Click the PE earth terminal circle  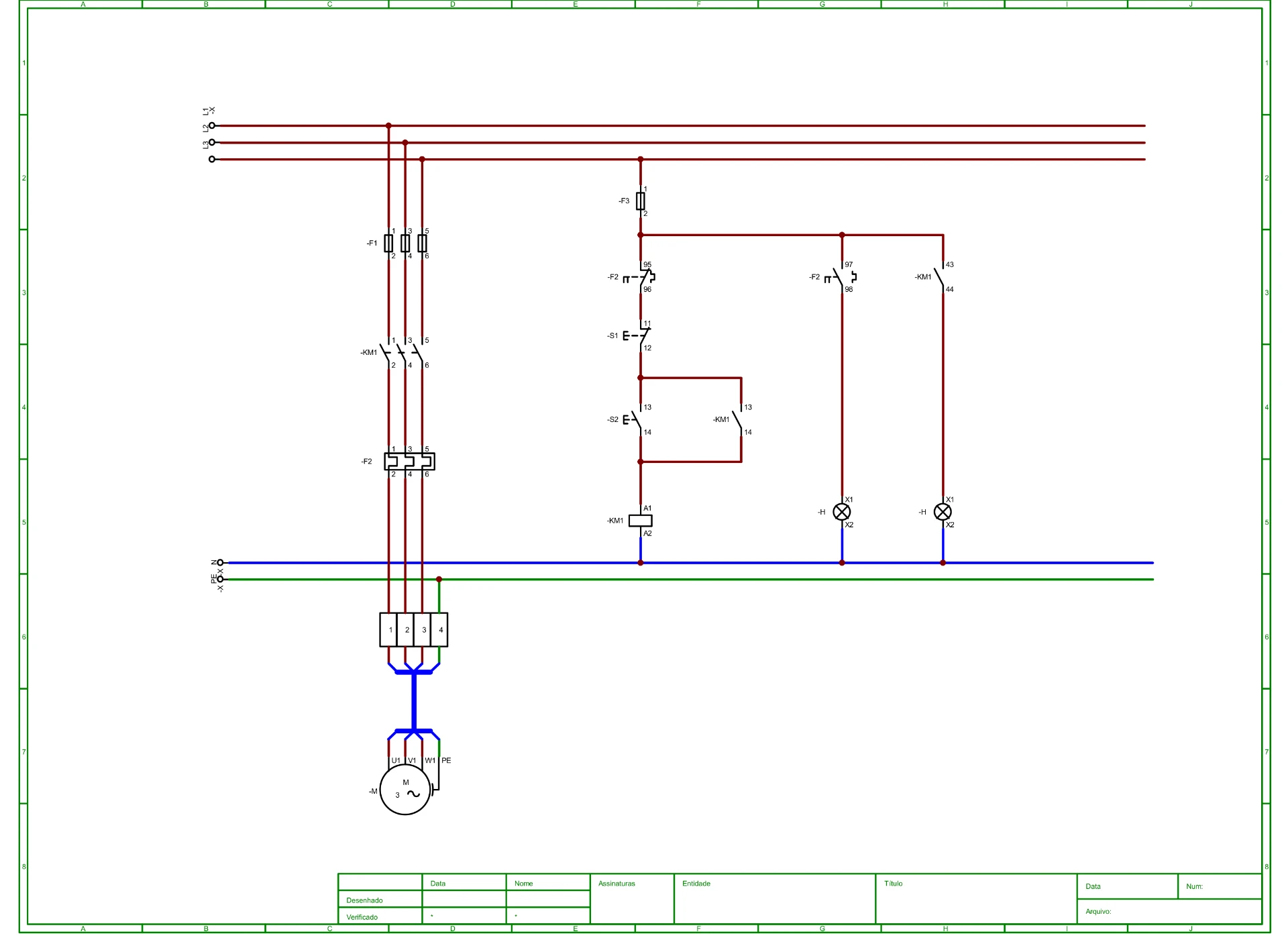pos(220,579)
